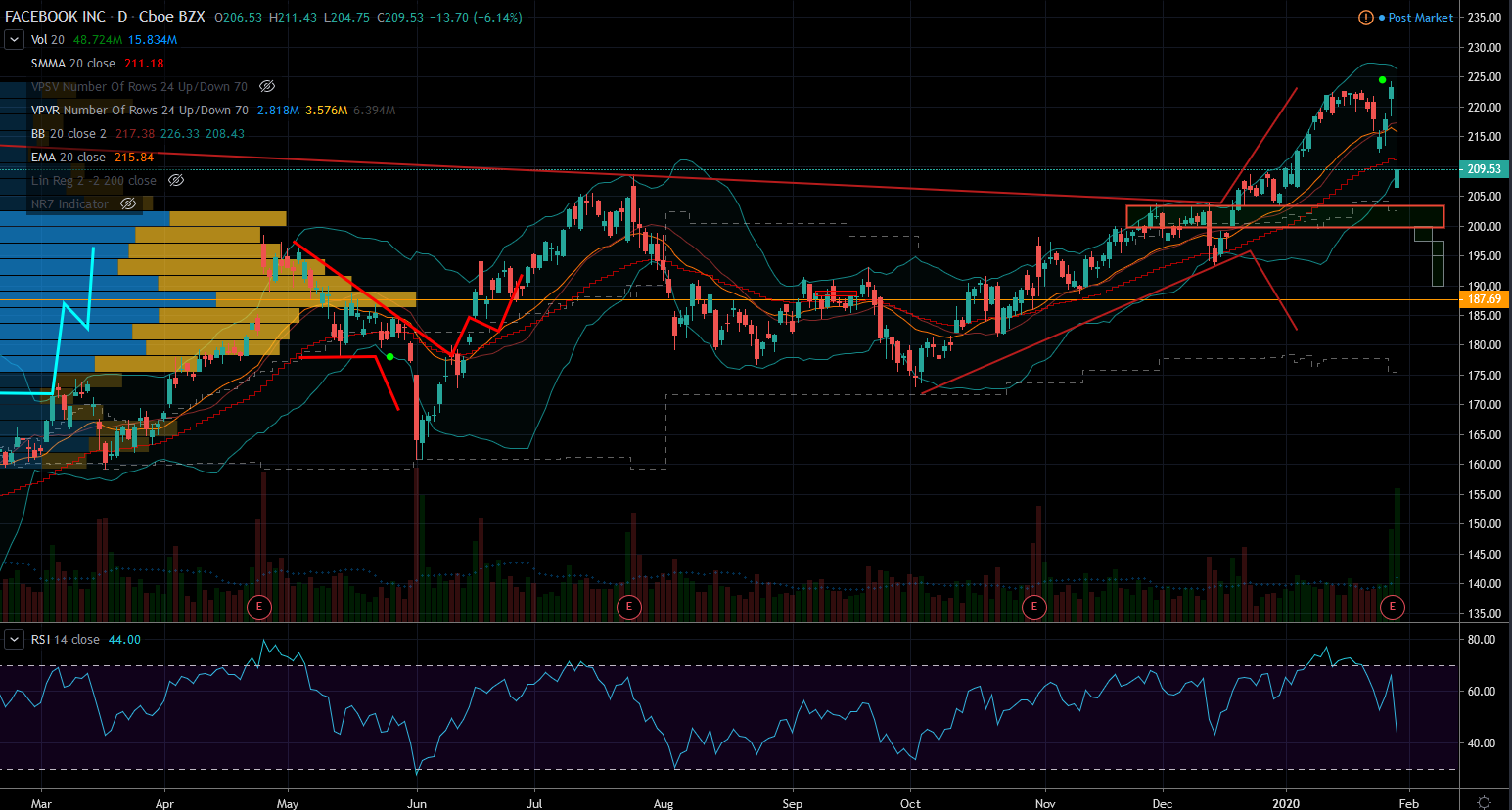Open the earnings marker before February
Image resolution: width=1512 pixels, height=810 pixels.
[x=1392, y=607]
